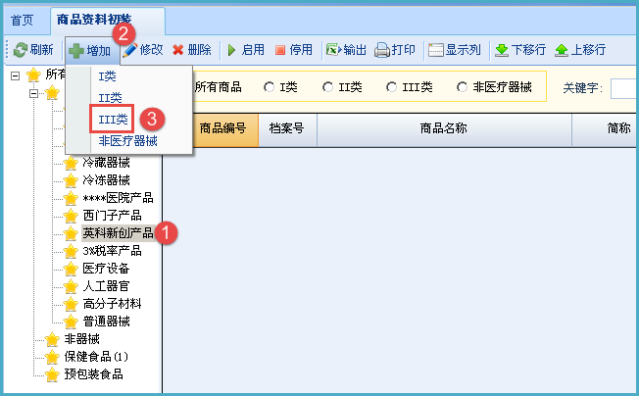Collapse the second-level tree node expander

[x=34, y=93]
